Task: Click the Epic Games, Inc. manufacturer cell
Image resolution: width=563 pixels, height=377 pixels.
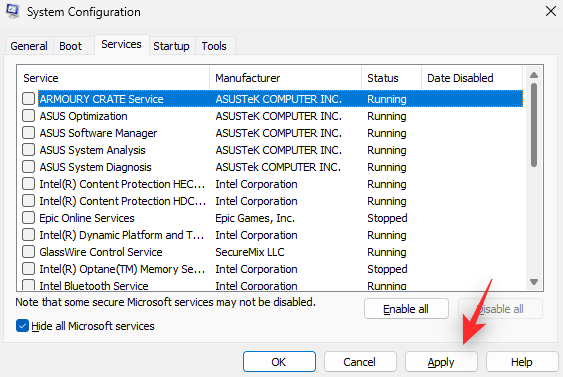Action: point(255,218)
